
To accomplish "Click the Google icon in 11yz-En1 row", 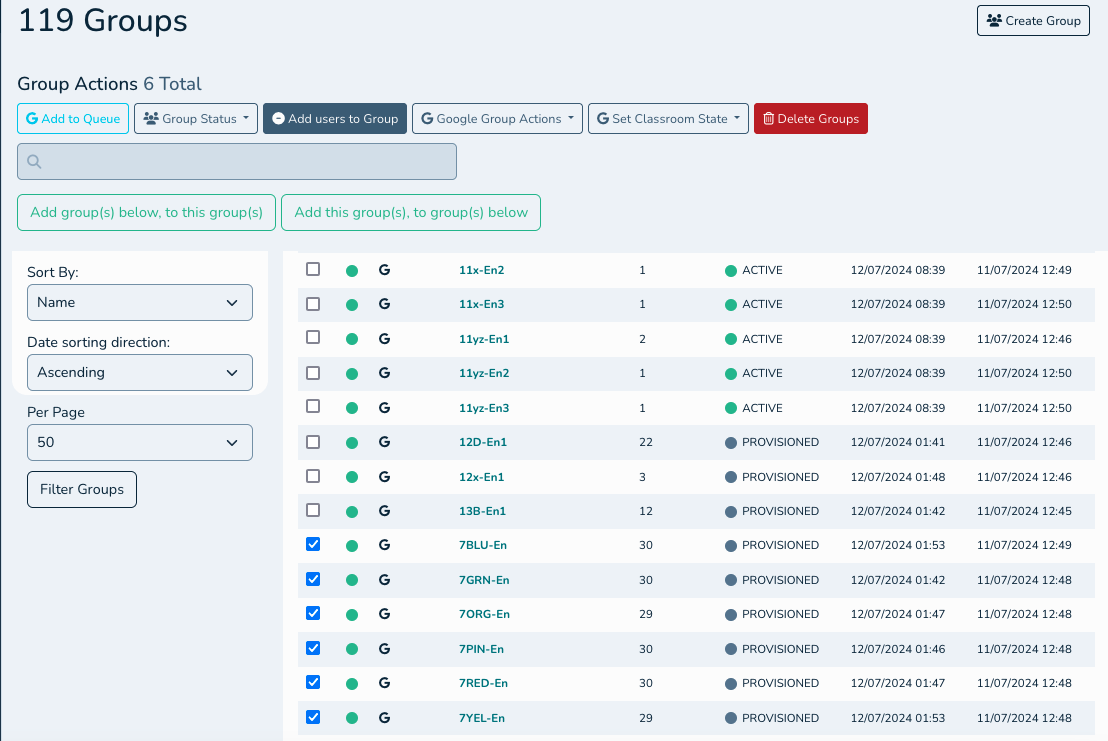I will pos(384,339).
